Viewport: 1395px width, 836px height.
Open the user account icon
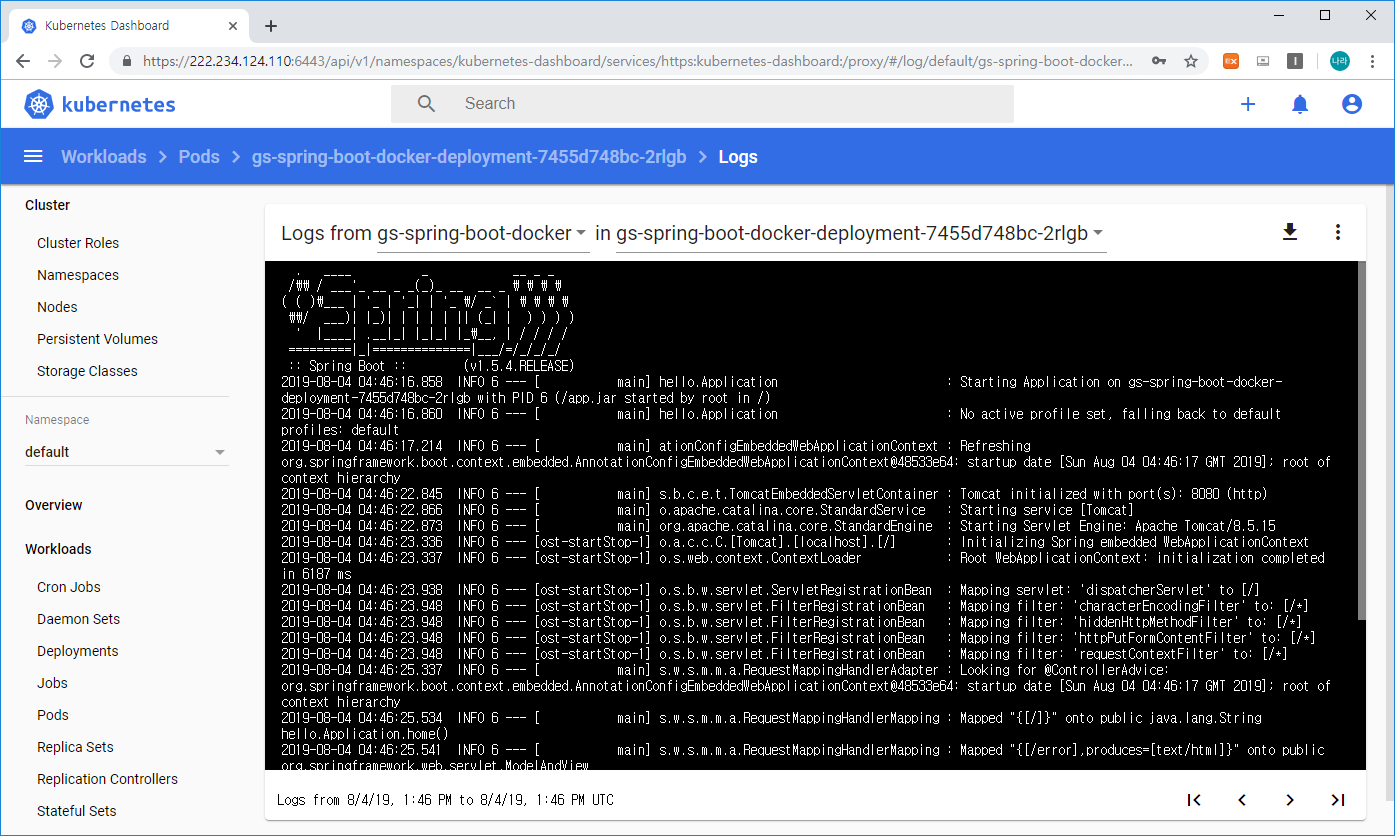click(x=1352, y=104)
